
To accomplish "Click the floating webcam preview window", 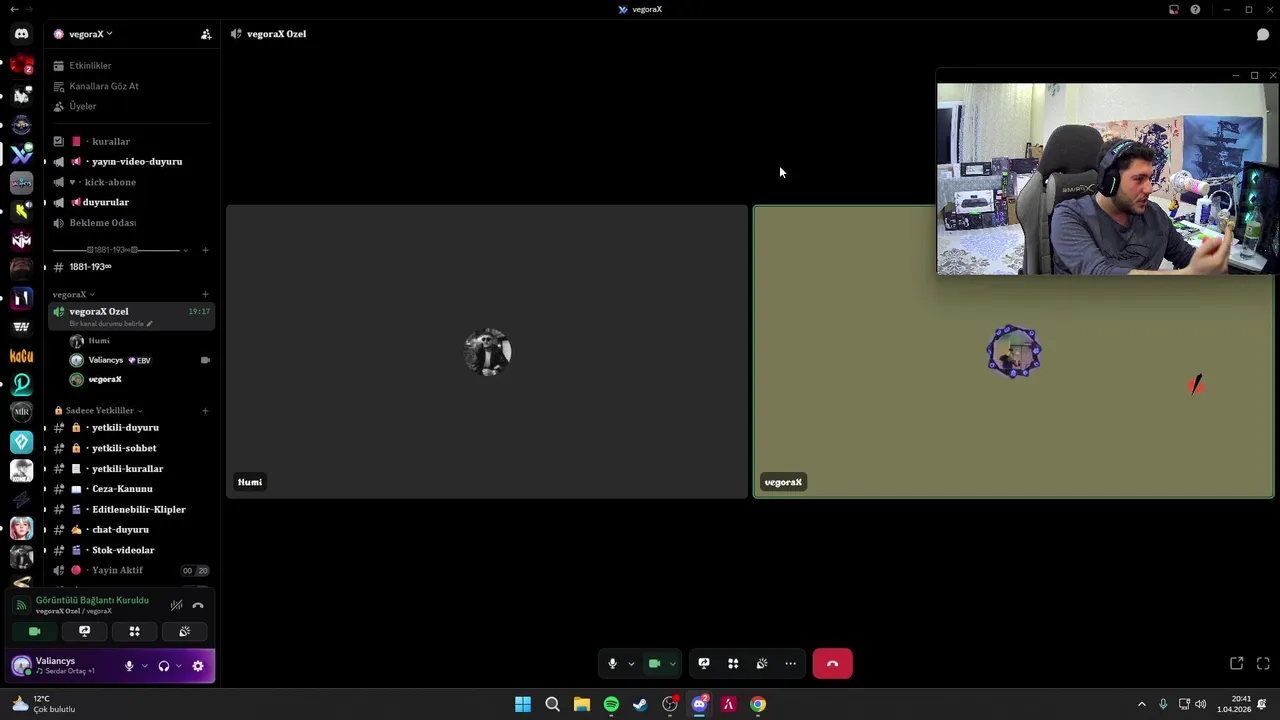I will tap(1107, 178).
